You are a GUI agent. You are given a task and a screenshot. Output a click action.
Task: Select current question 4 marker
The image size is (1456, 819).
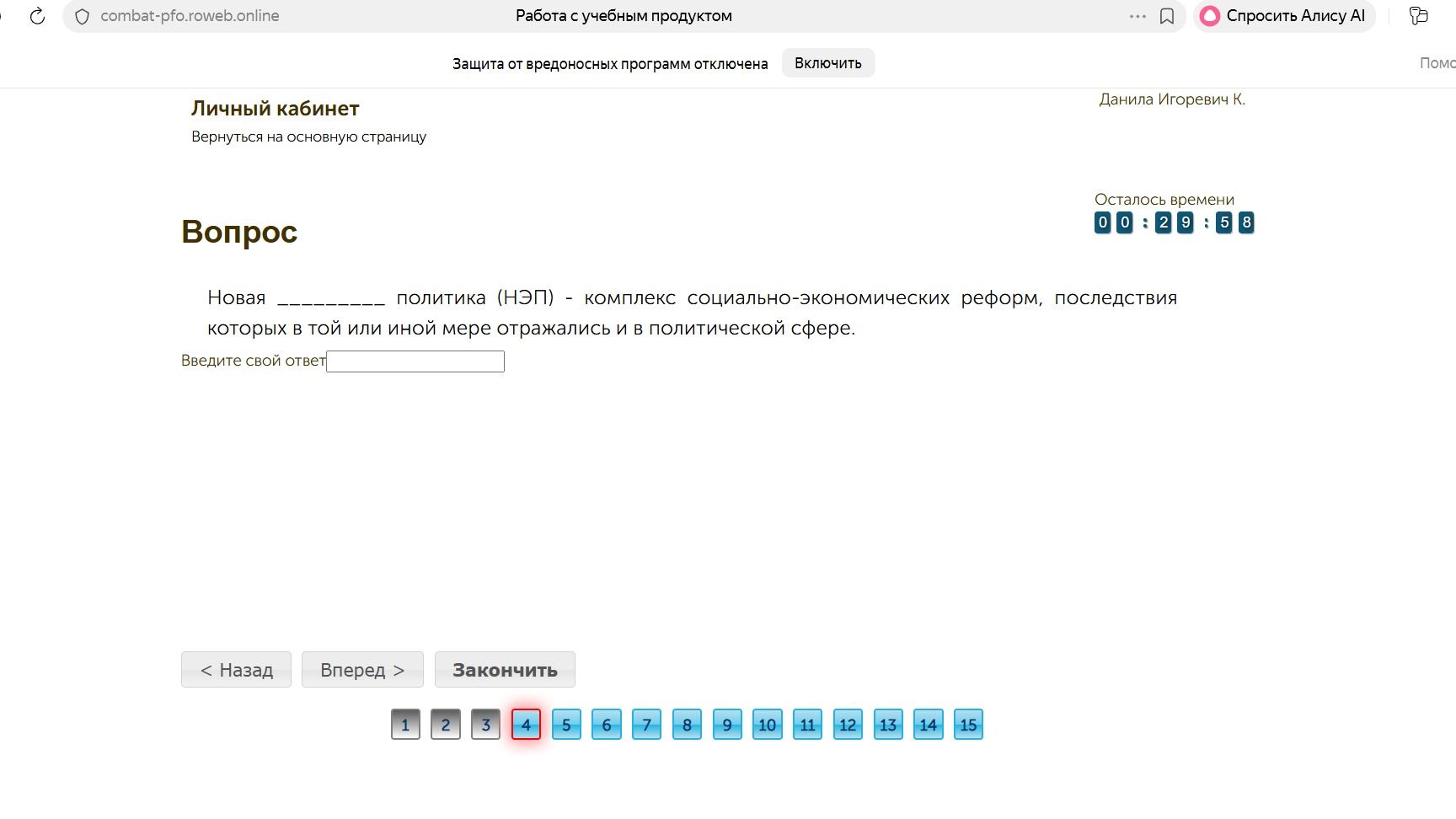[526, 725]
